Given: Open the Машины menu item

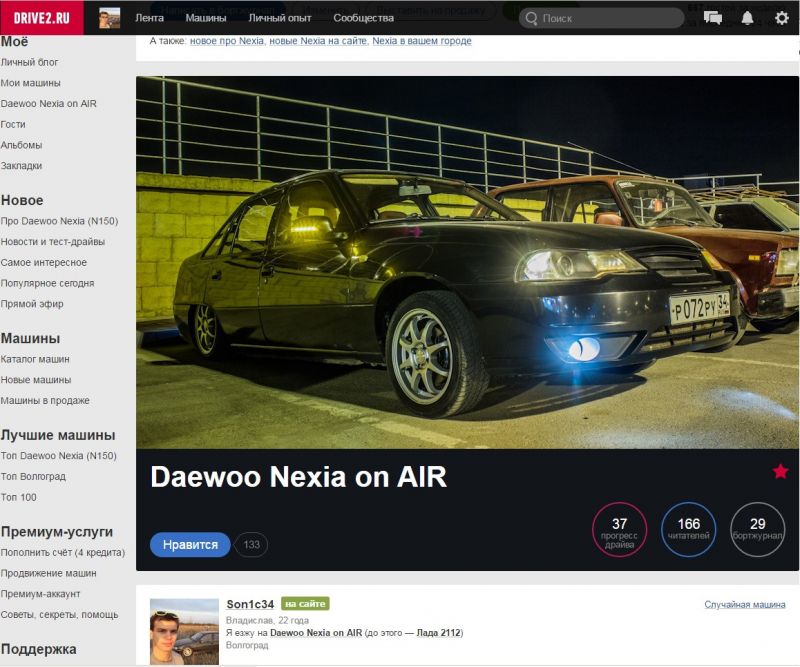Looking at the screenshot, I should (x=206, y=18).
